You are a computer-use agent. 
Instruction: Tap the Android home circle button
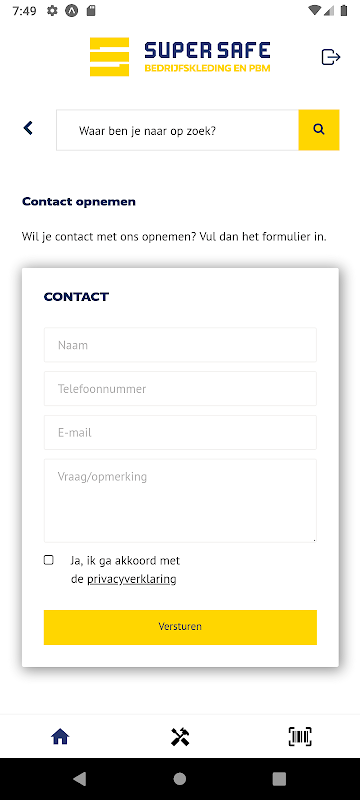coord(179,779)
